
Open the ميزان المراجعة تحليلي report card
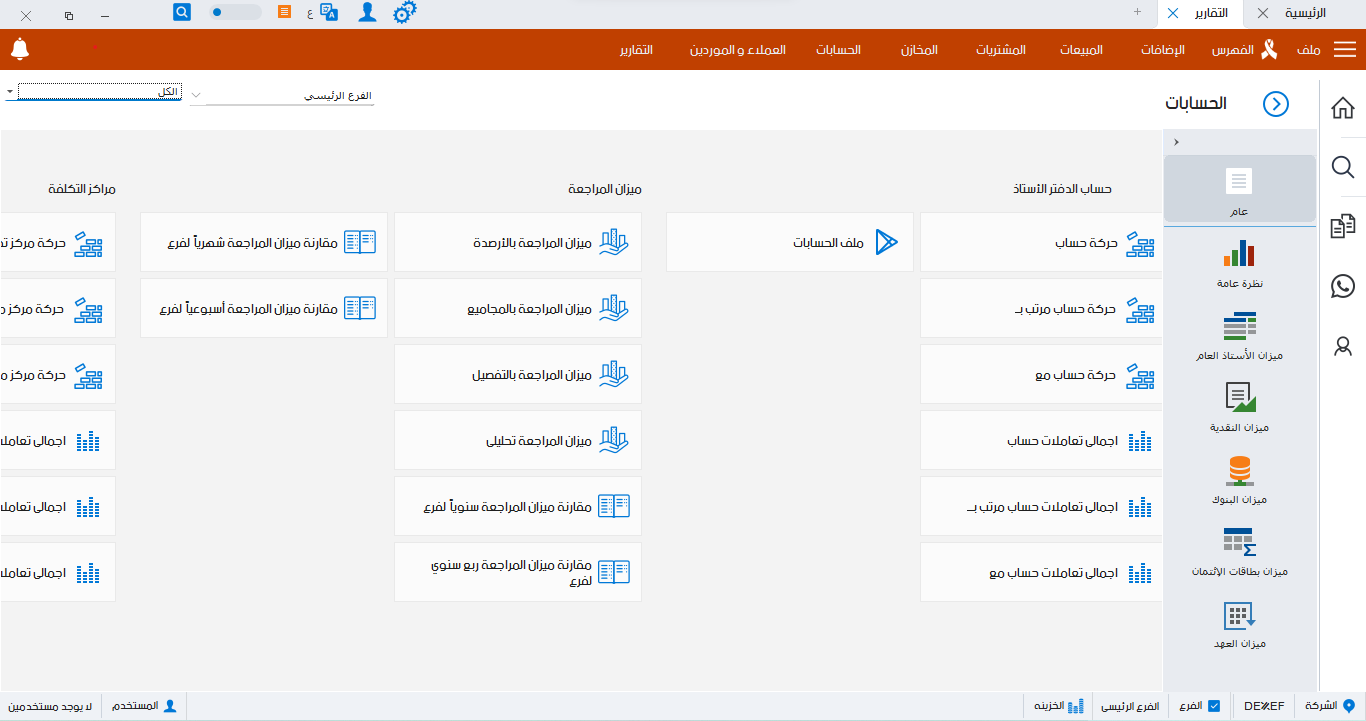[x=517, y=440]
